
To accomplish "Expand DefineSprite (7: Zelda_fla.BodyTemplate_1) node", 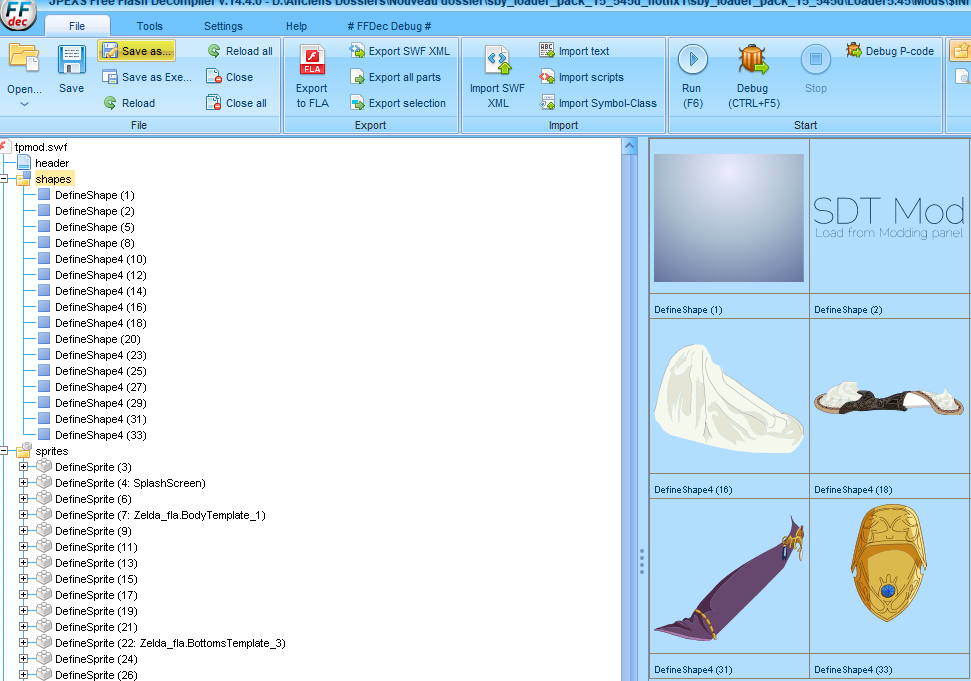I will (x=24, y=515).
